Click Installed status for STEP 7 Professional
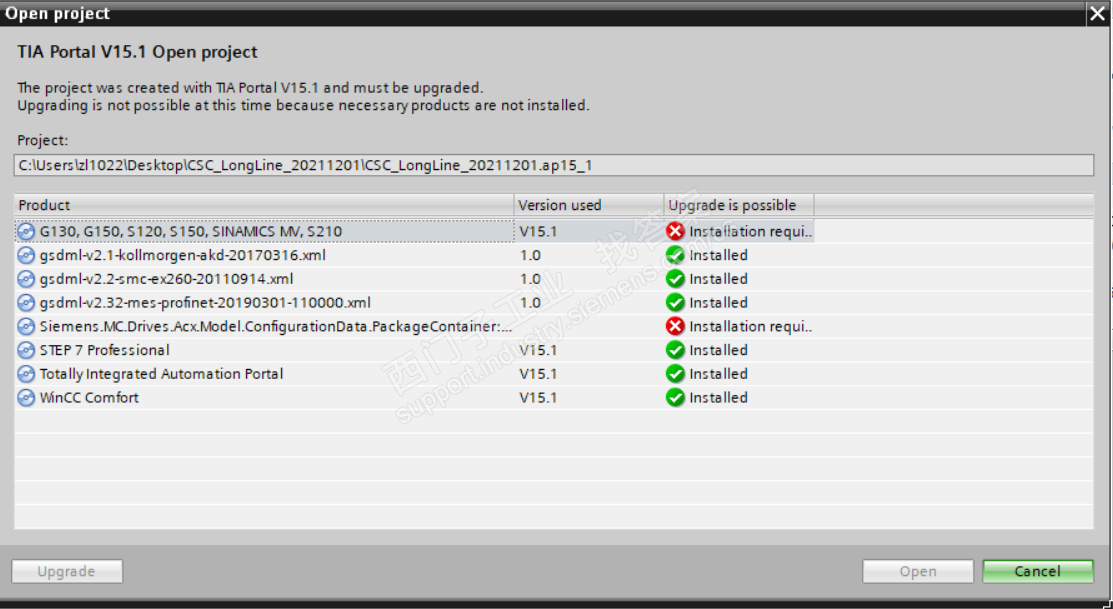1113x609 pixels. pyautogui.click(x=718, y=351)
